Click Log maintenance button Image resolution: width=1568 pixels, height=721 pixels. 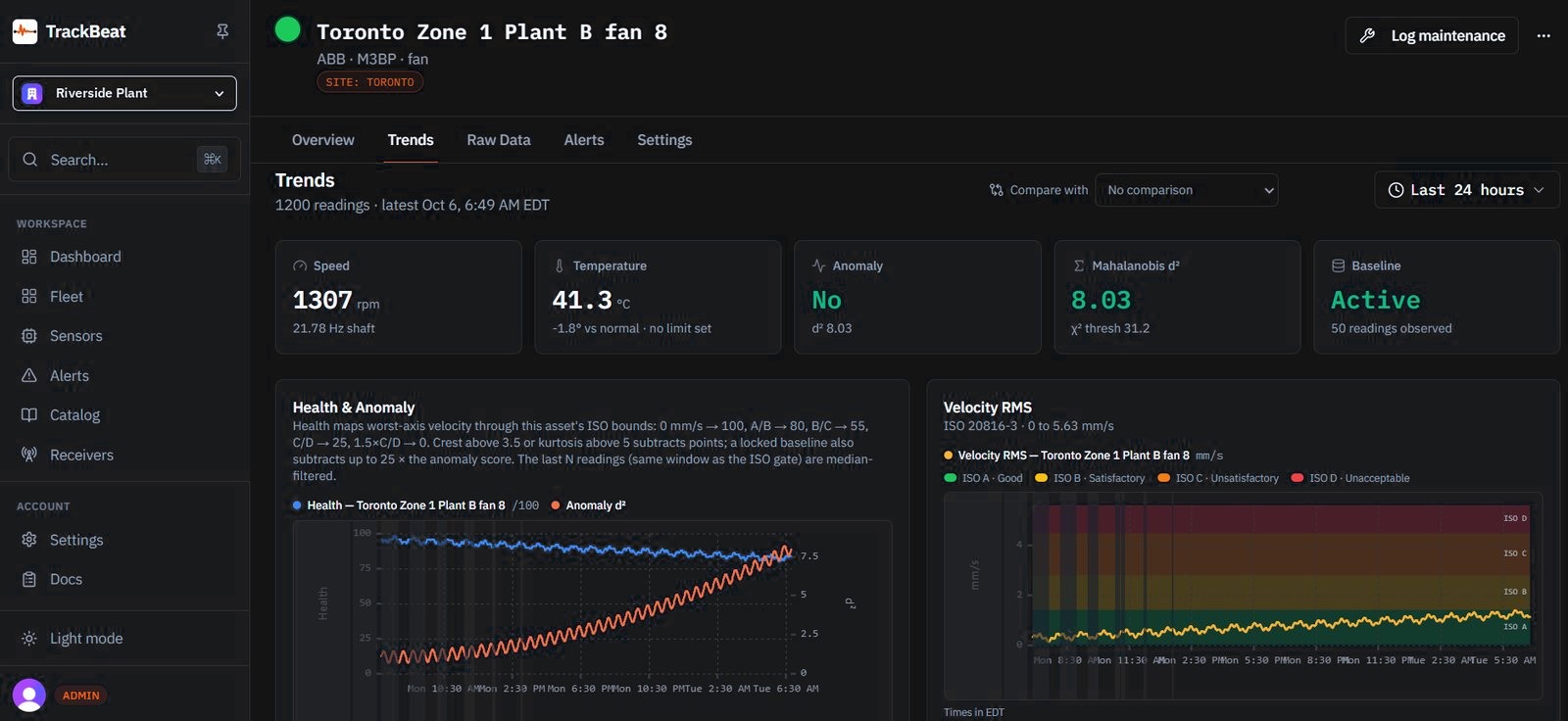tap(1432, 35)
